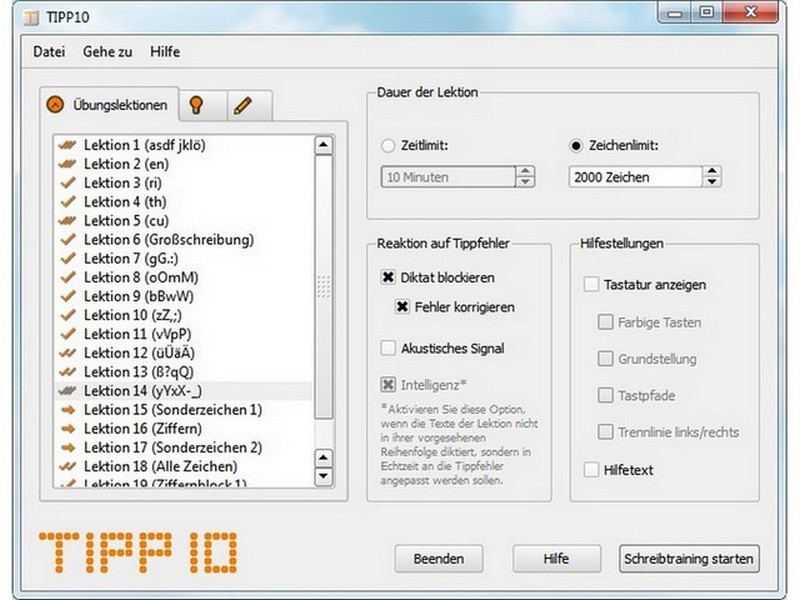Select Lektion 18 (Alle Zeichen)
This screenshot has height=600, width=800.
(x=184, y=466)
